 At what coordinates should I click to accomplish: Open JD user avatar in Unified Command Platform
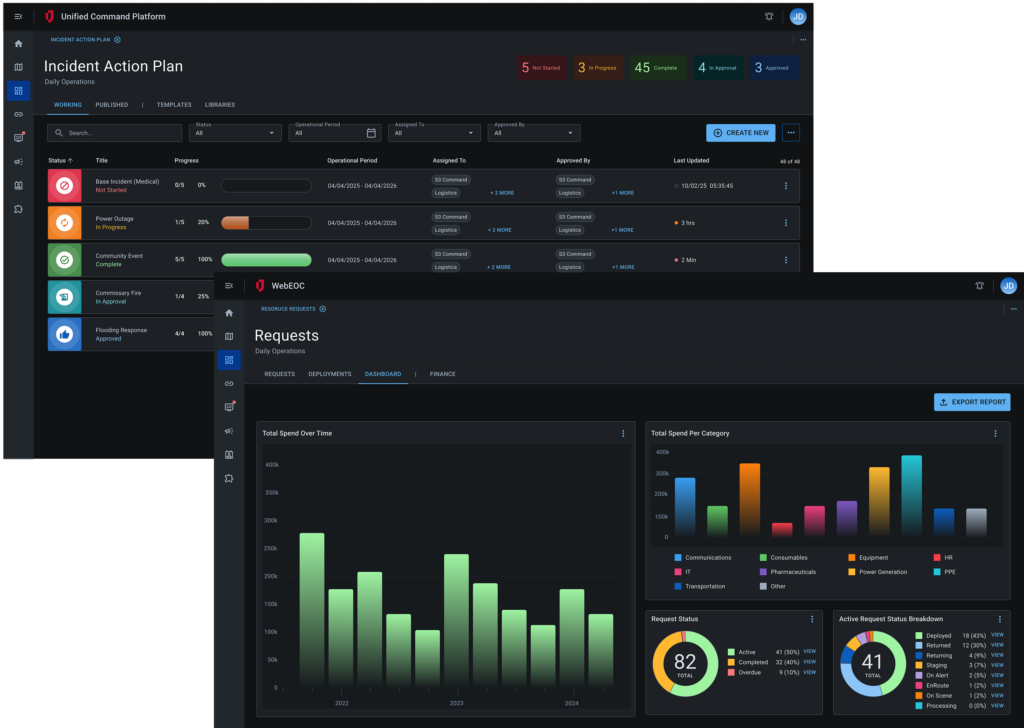797,16
